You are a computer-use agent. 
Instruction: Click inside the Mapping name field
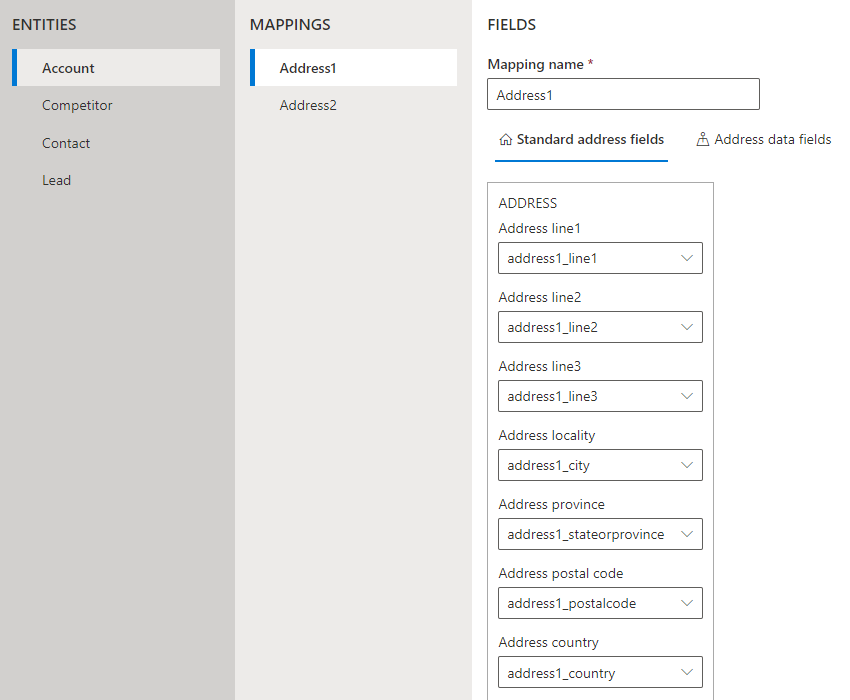point(623,94)
